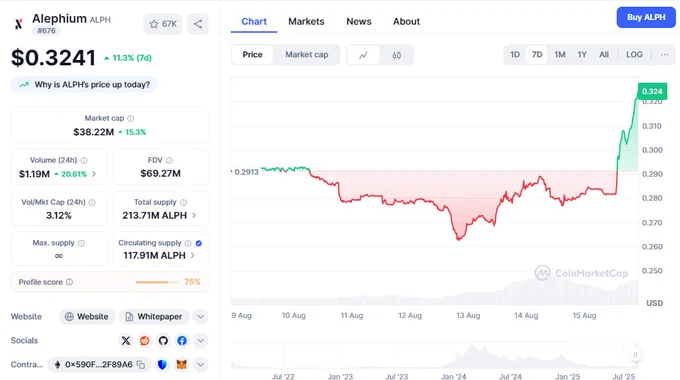Open the Facebook social icon

click(x=182, y=341)
